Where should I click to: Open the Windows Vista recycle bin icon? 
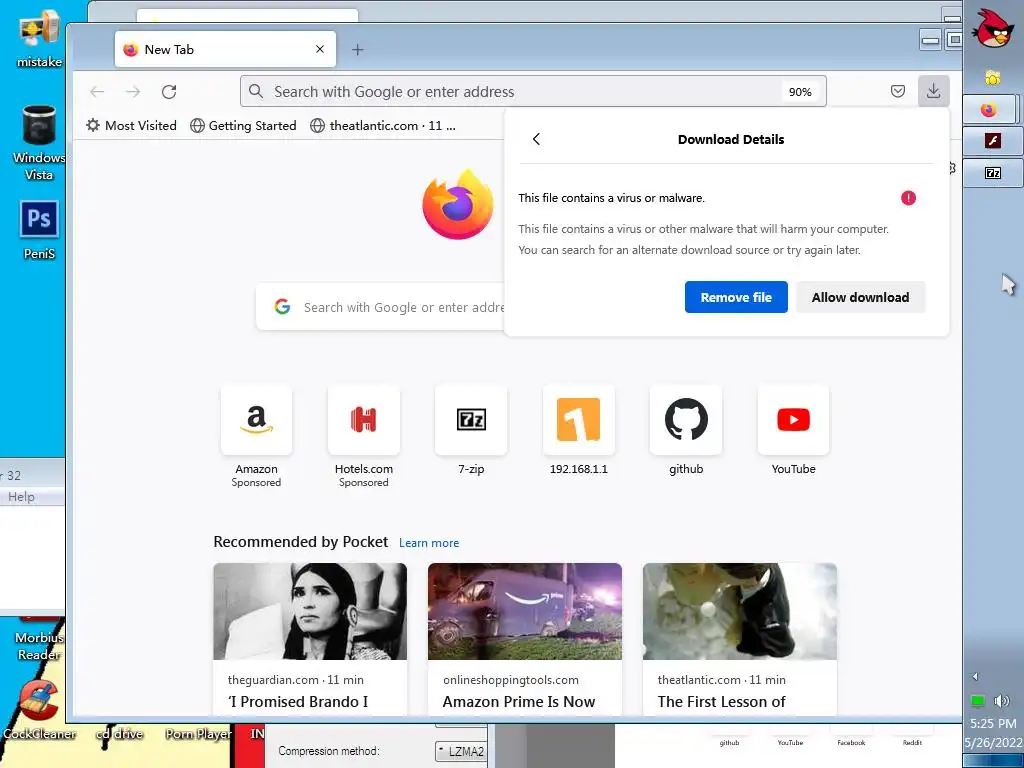[x=39, y=142]
